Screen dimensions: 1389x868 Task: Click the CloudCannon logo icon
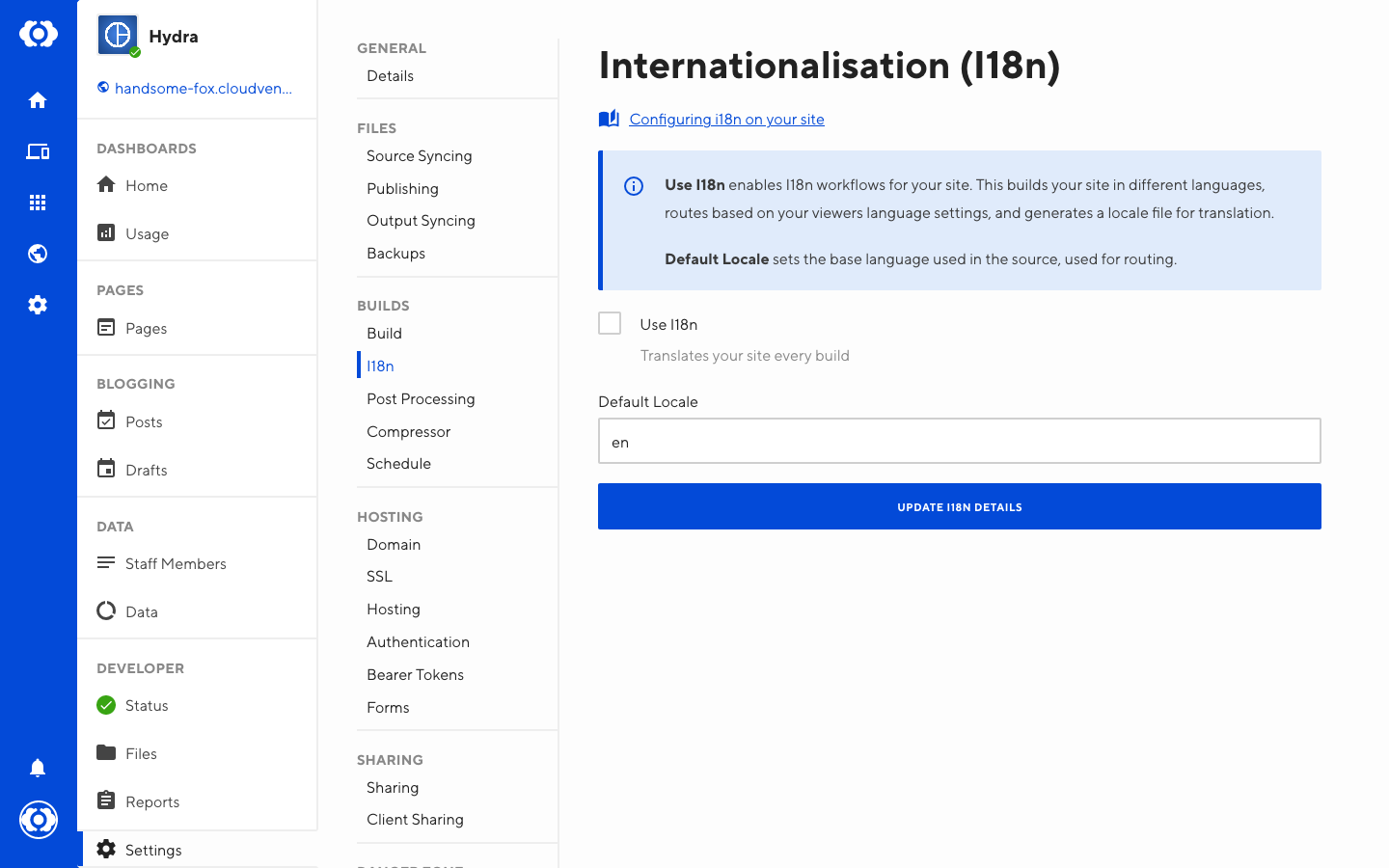click(x=39, y=35)
